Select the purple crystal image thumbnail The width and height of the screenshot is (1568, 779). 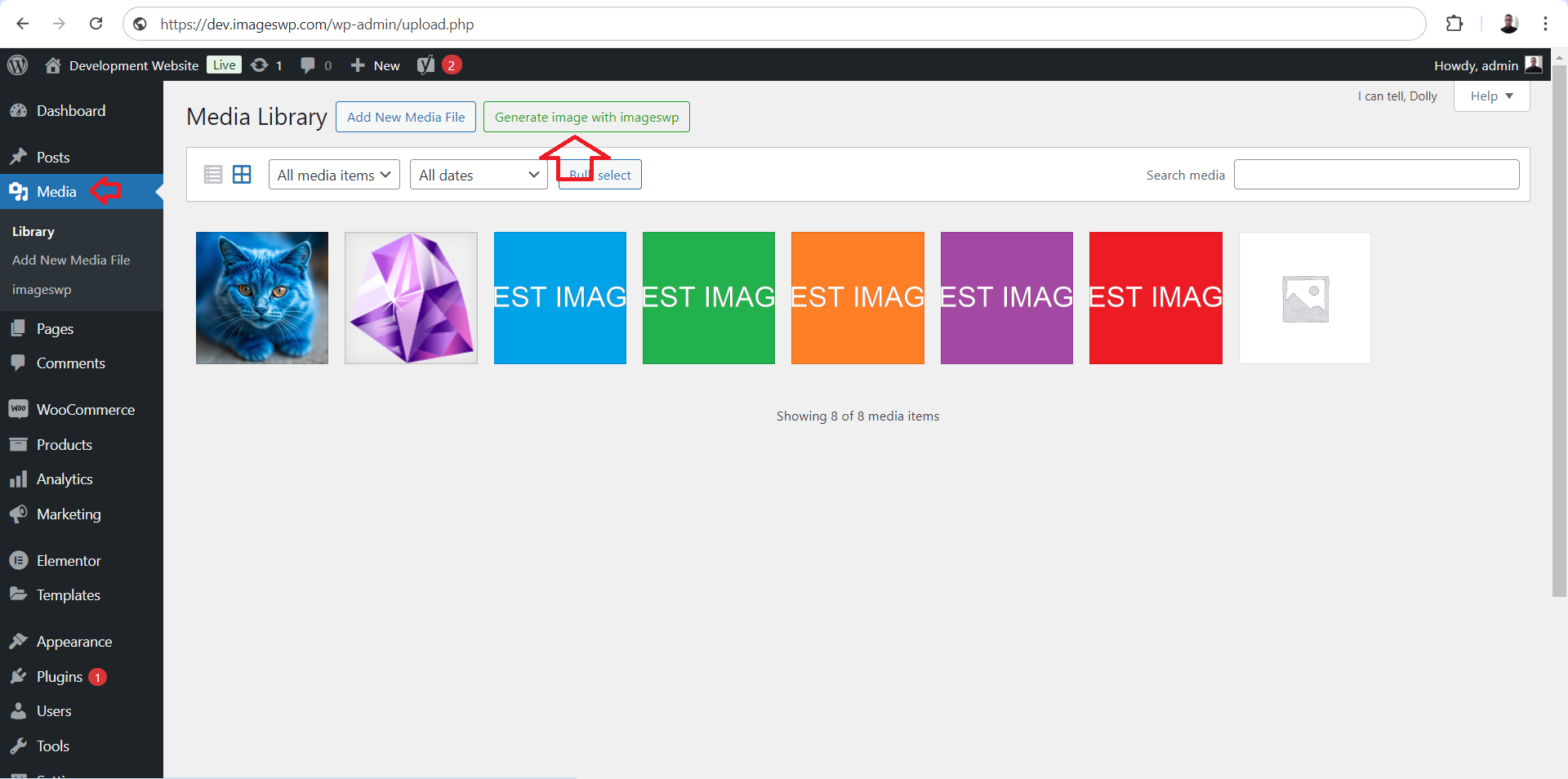pos(411,298)
